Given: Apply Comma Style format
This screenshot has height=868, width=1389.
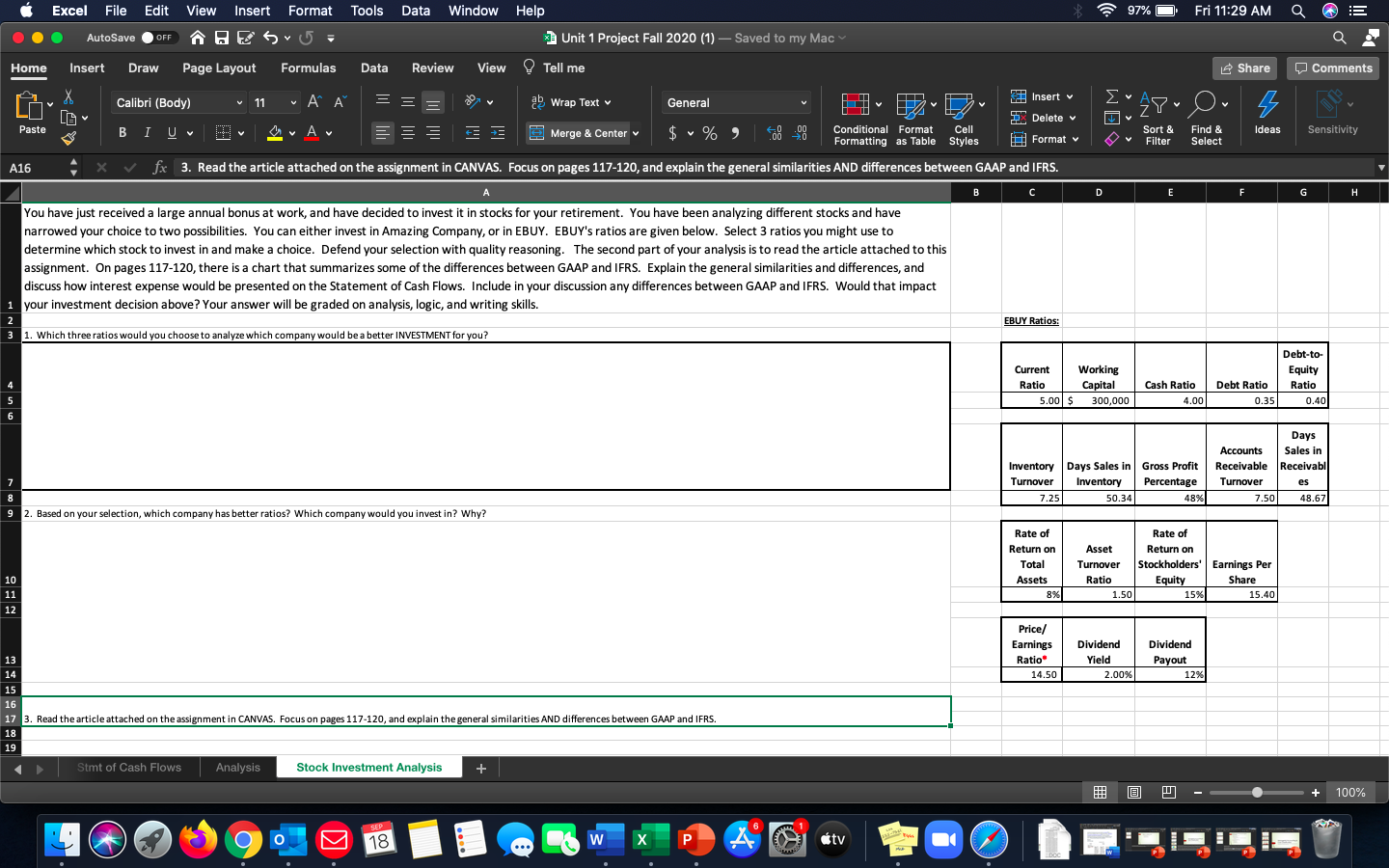Looking at the screenshot, I should coord(735,133).
